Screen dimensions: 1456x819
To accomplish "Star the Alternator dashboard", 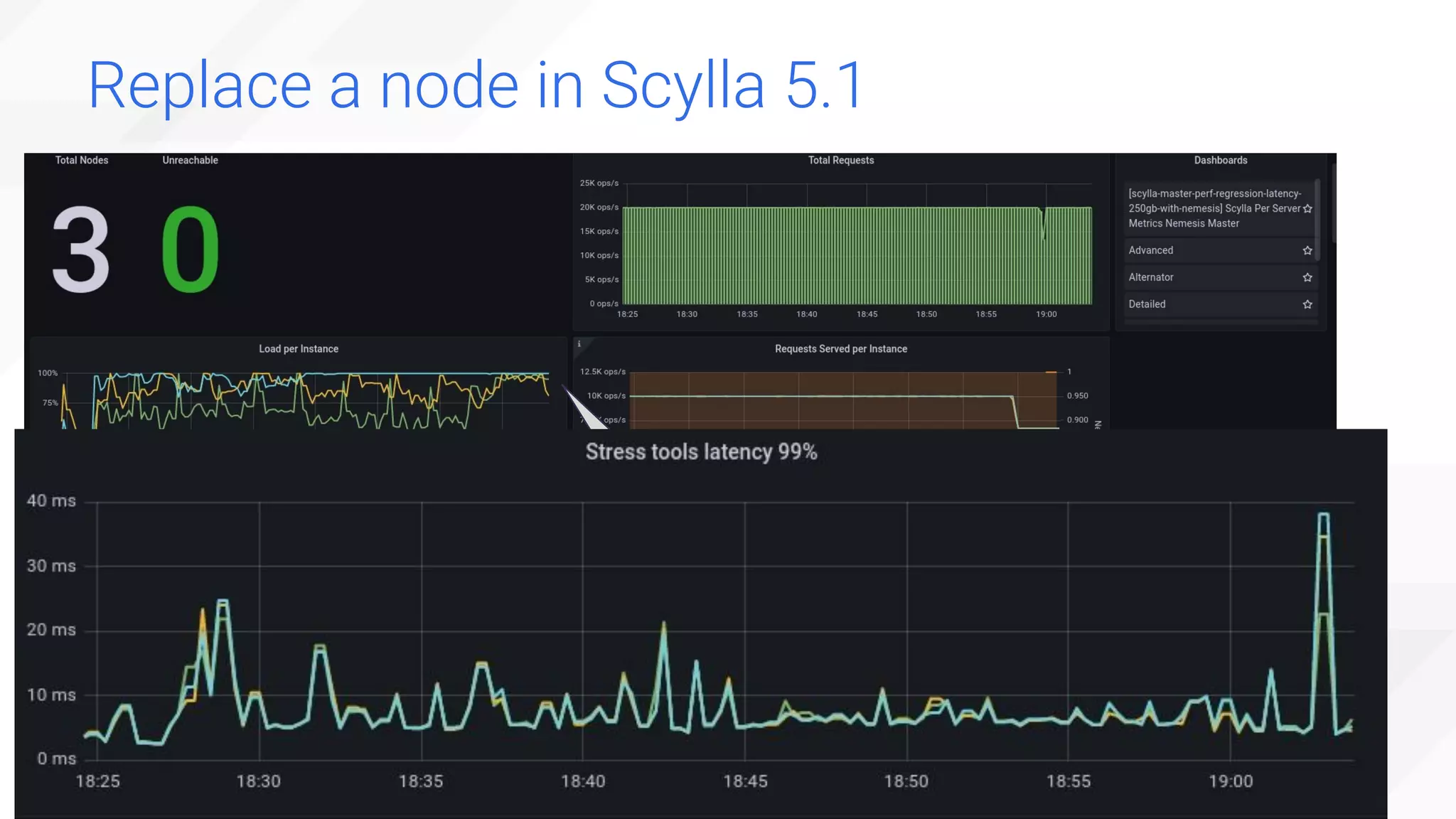I will point(1307,277).
